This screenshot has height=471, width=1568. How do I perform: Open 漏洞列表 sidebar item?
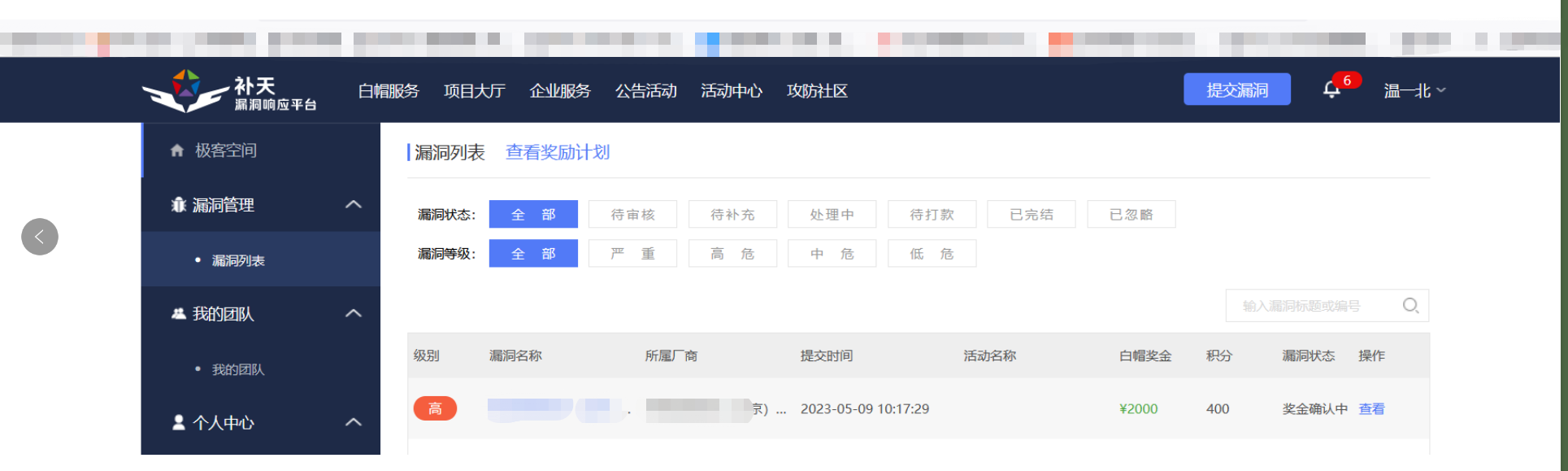tap(261, 259)
